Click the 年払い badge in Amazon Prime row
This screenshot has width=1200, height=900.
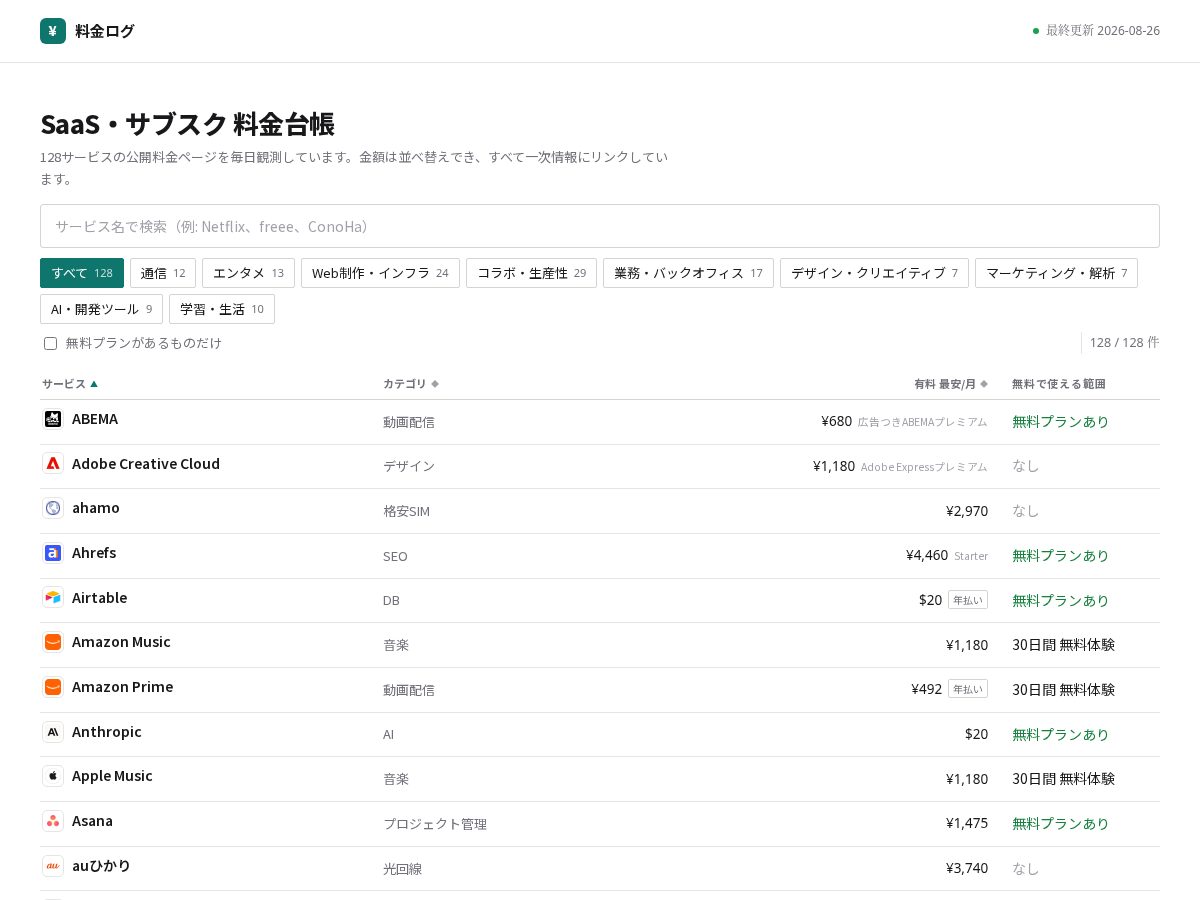(968, 689)
